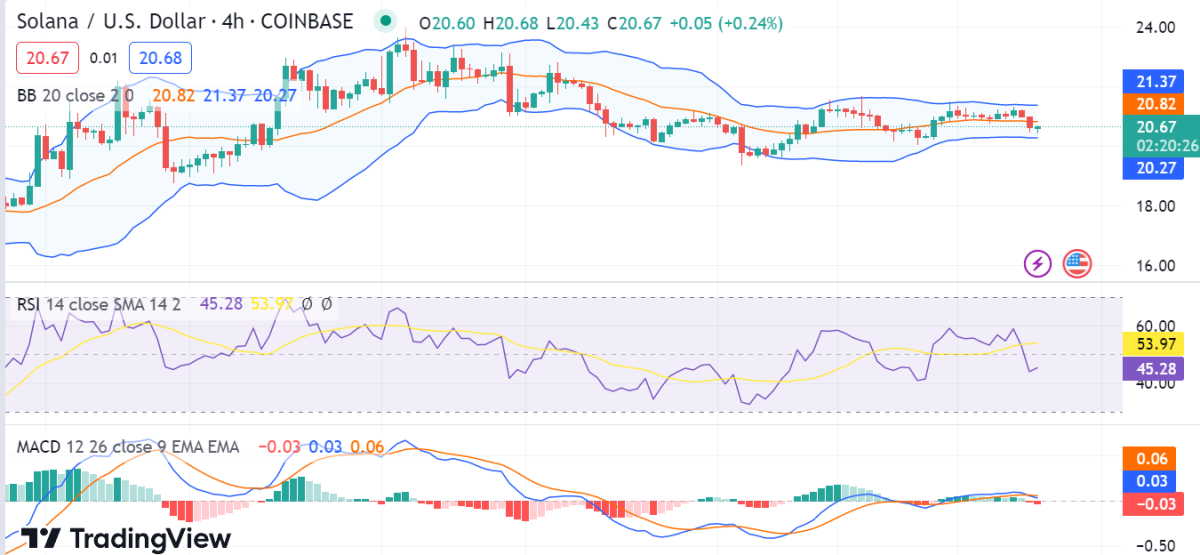Click the red sell price 20.67 box
Image resolution: width=1200 pixels, height=555 pixels.
coord(47,58)
